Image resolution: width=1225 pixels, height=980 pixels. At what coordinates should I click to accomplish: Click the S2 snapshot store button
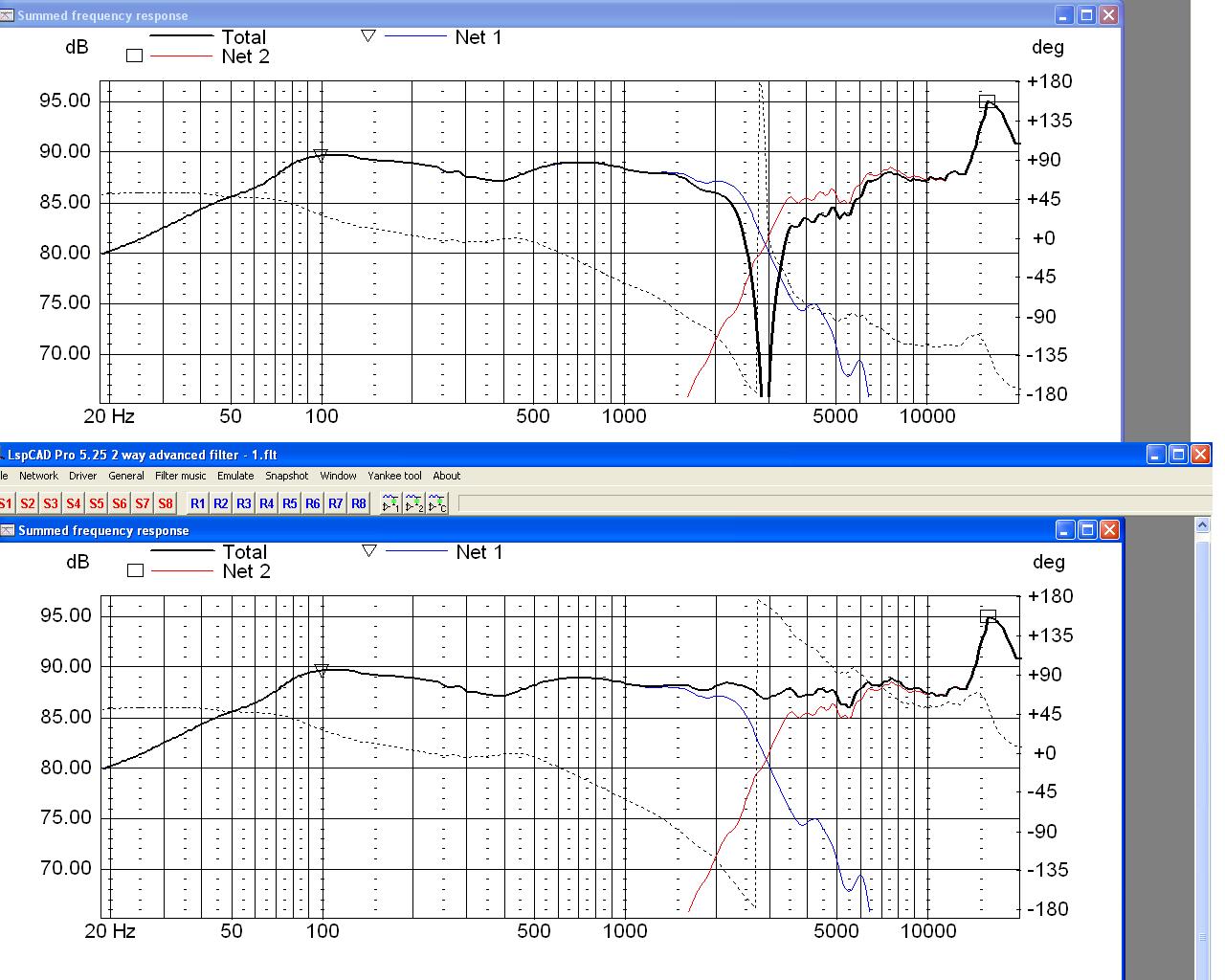click(x=28, y=503)
